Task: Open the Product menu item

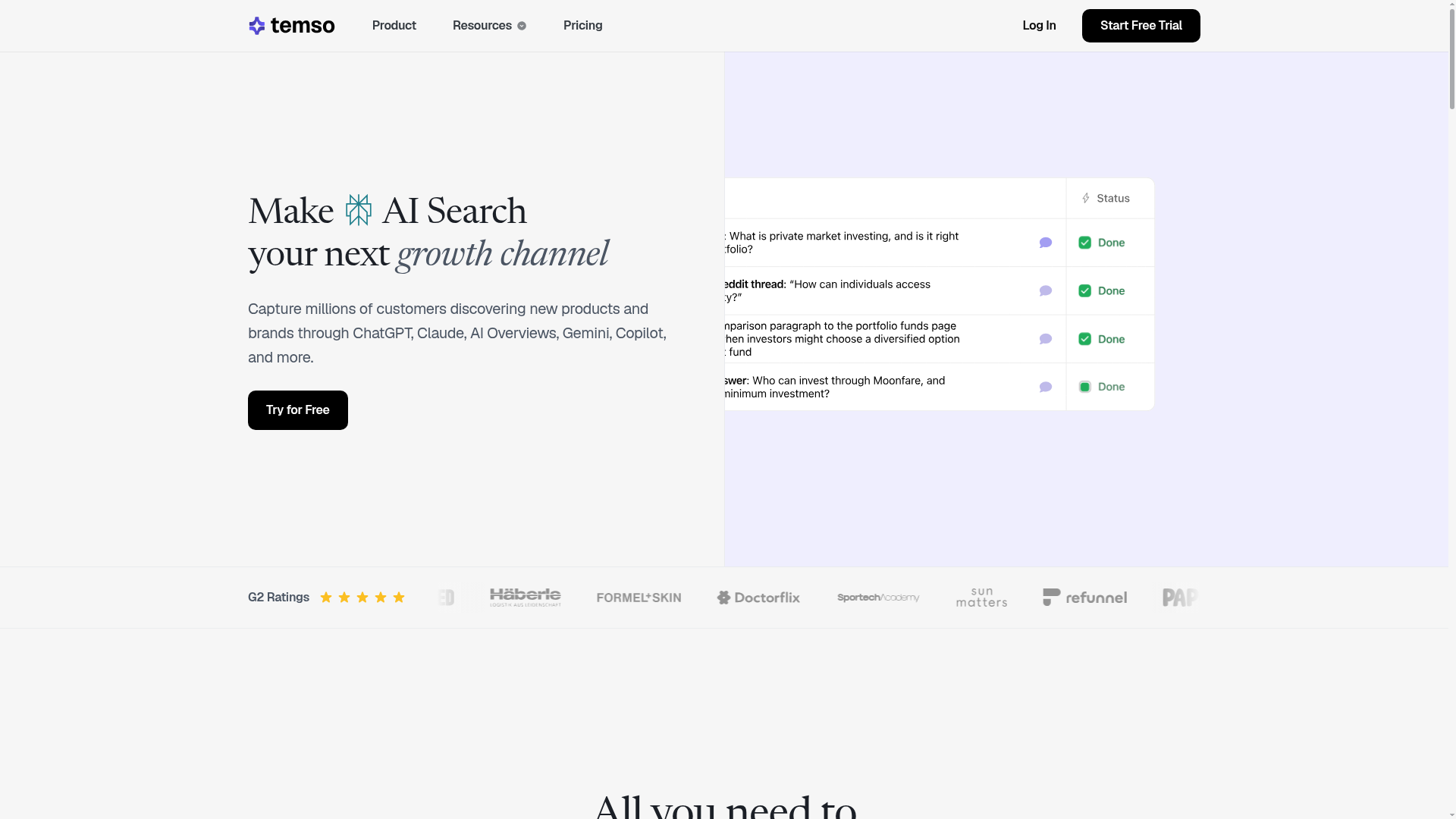Action: point(394,26)
